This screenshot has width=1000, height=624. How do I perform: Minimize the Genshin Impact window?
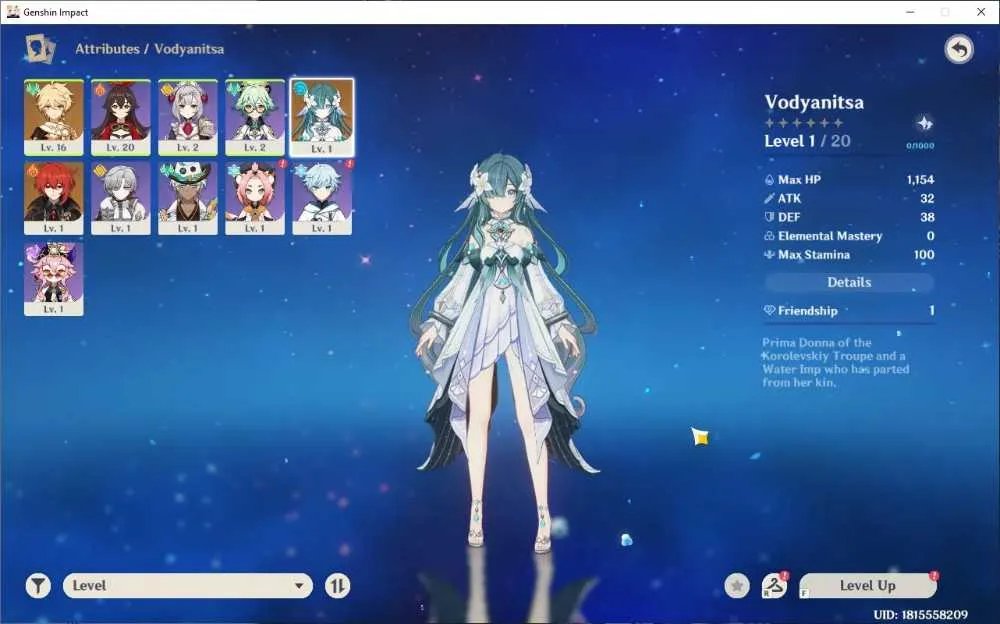[x=910, y=12]
